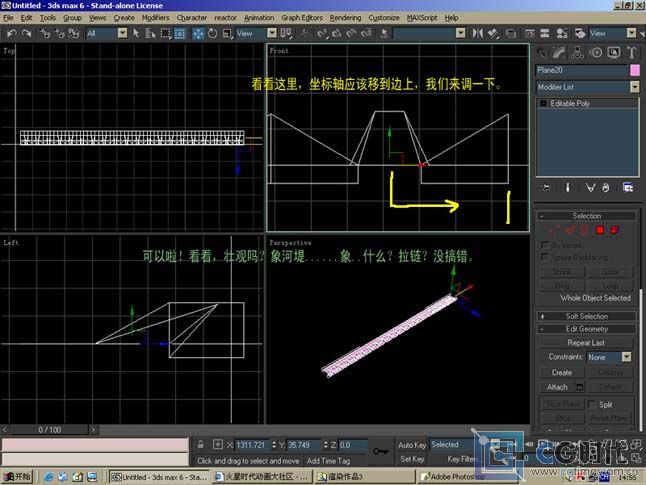Image resolution: width=646 pixels, height=485 pixels.
Task: Activate Select and Rotate tool
Action: click(213, 33)
